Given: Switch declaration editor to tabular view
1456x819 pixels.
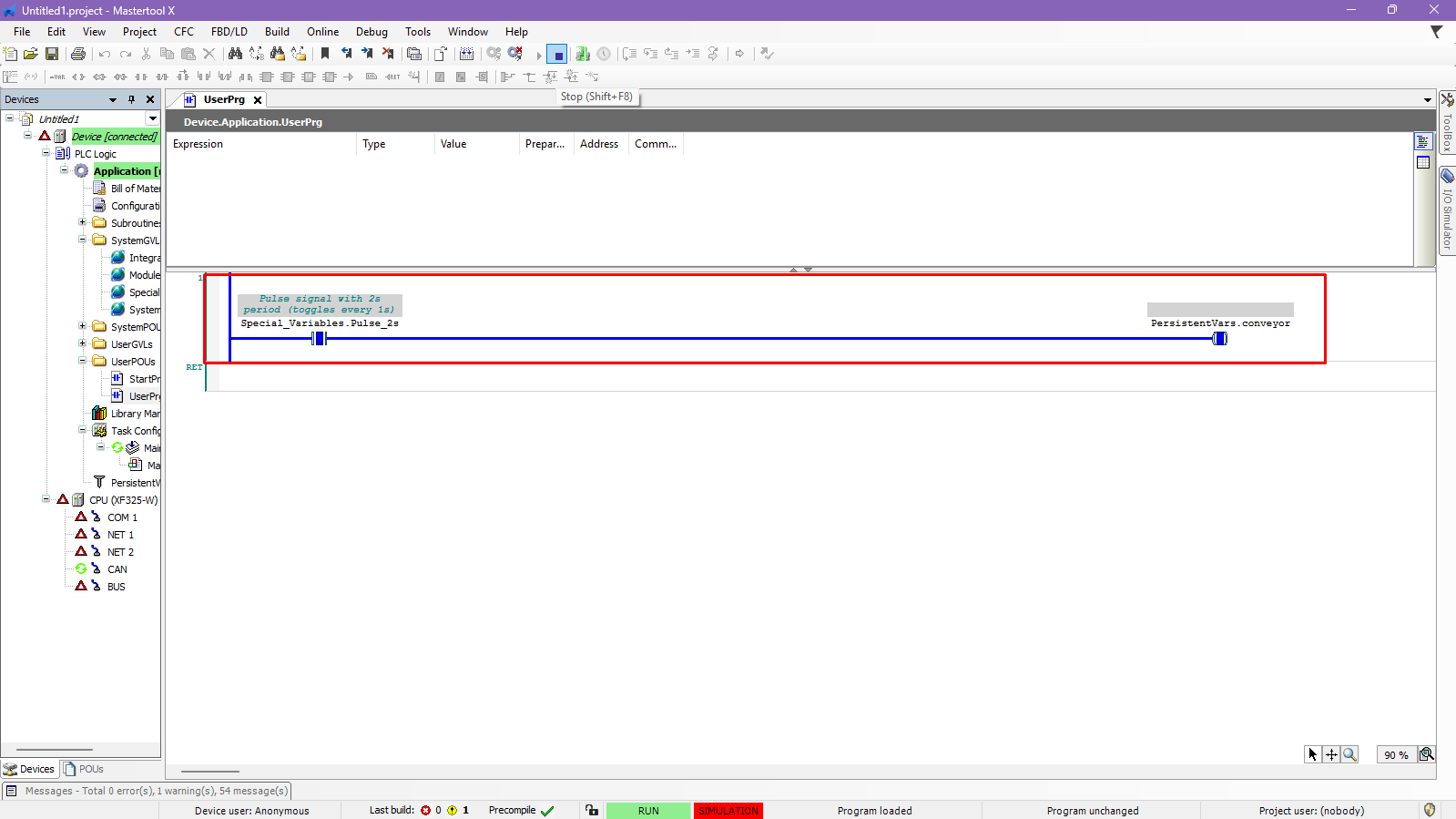Looking at the screenshot, I should (1423, 162).
